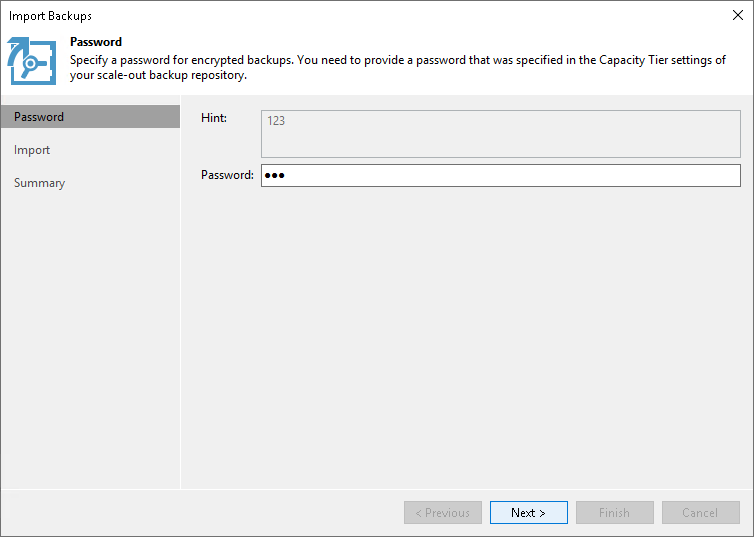This screenshot has height=537, width=754.
Task: Open the Summary wizard step
Action: tap(39, 183)
